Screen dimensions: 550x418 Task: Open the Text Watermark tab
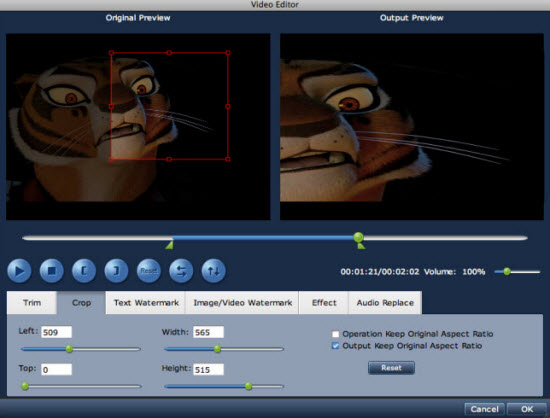pyautogui.click(x=146, y=303)
